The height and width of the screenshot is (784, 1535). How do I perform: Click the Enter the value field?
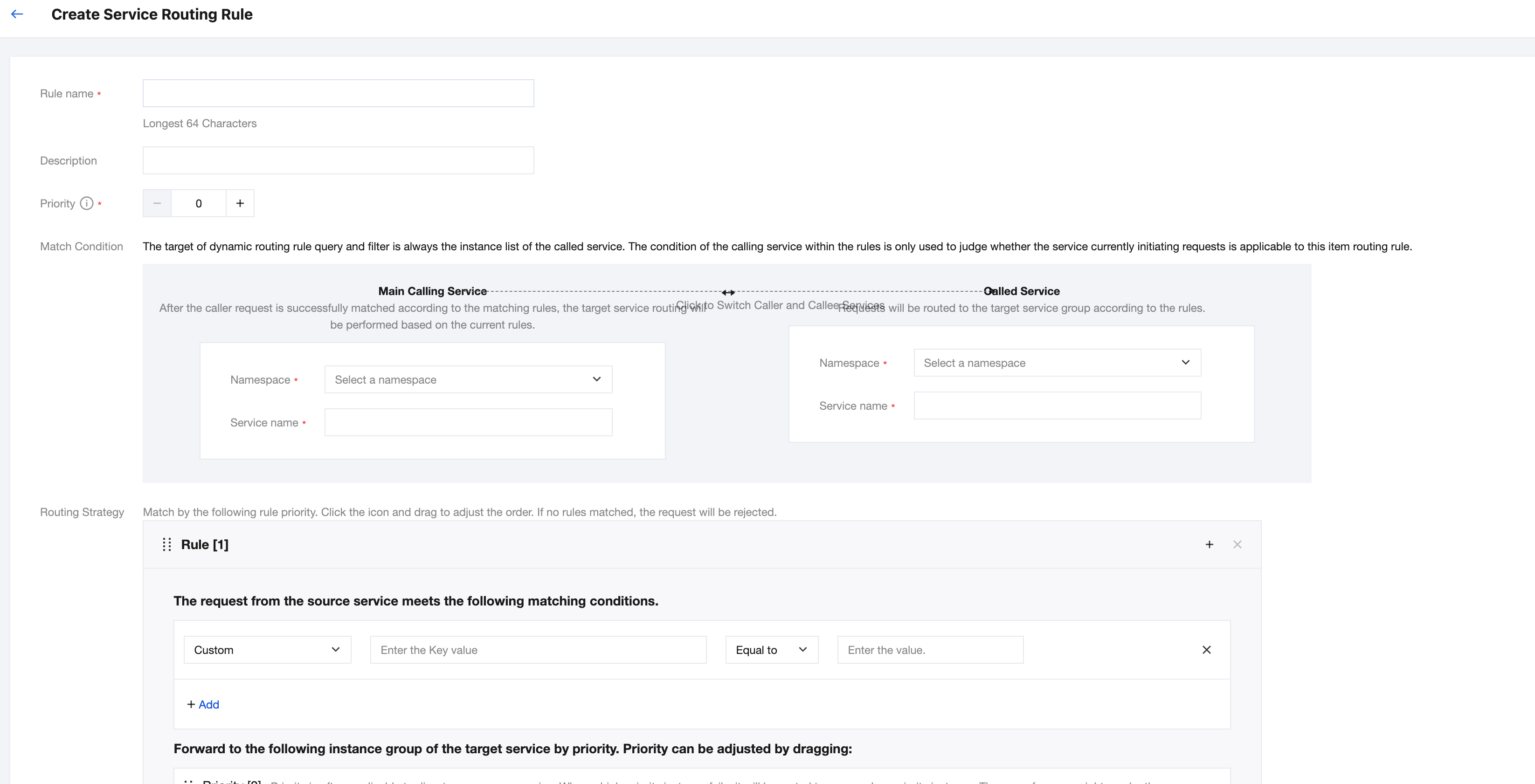click(930, 650)
